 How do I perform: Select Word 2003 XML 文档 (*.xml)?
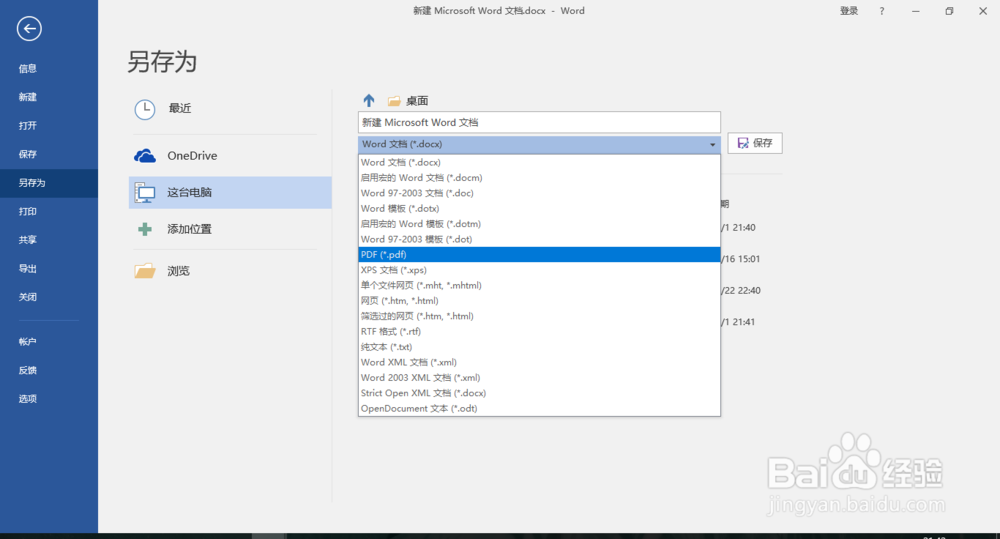pos(540,378)
